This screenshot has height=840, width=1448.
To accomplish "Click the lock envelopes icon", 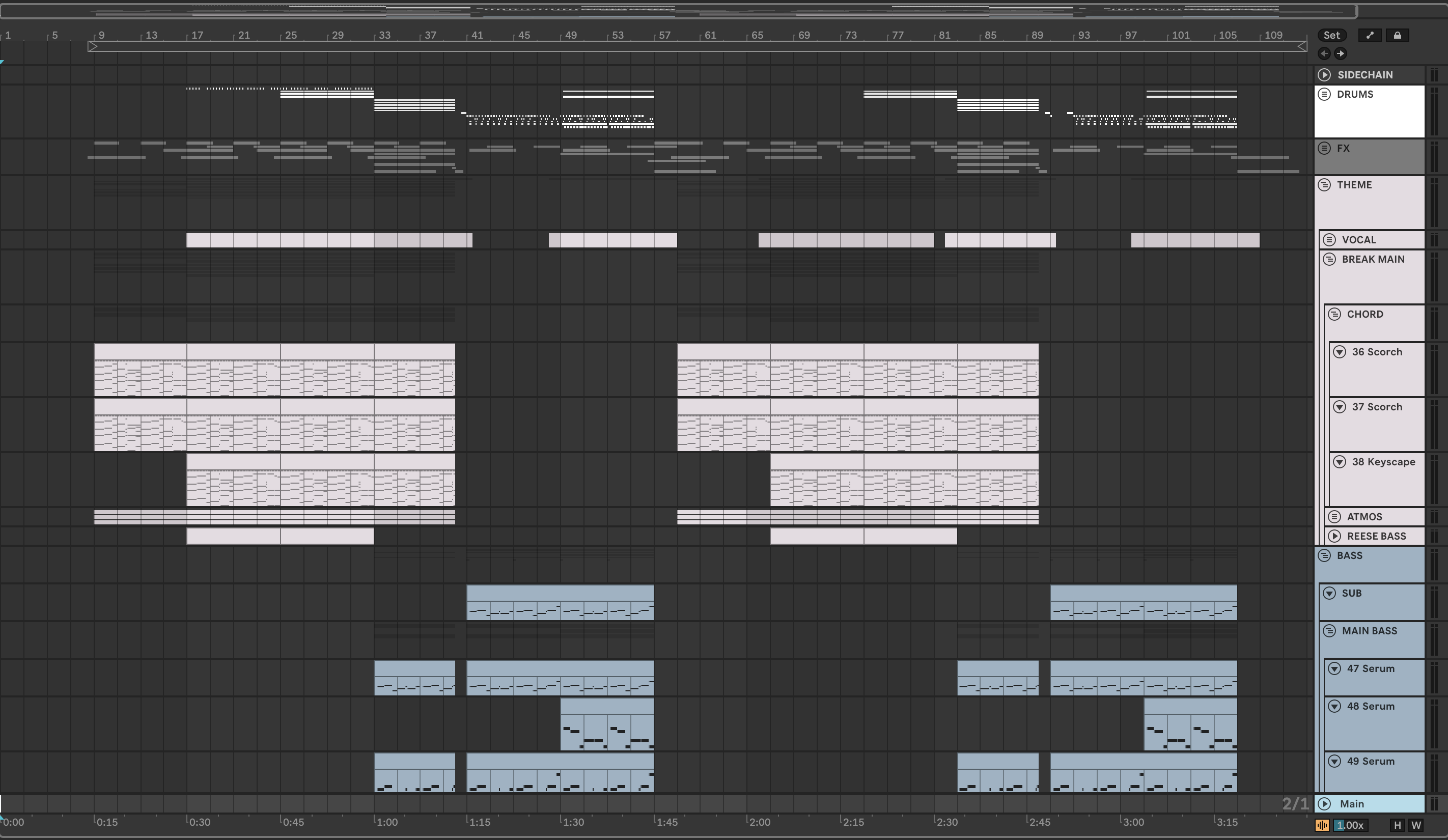I will (x=1398, y=35).
